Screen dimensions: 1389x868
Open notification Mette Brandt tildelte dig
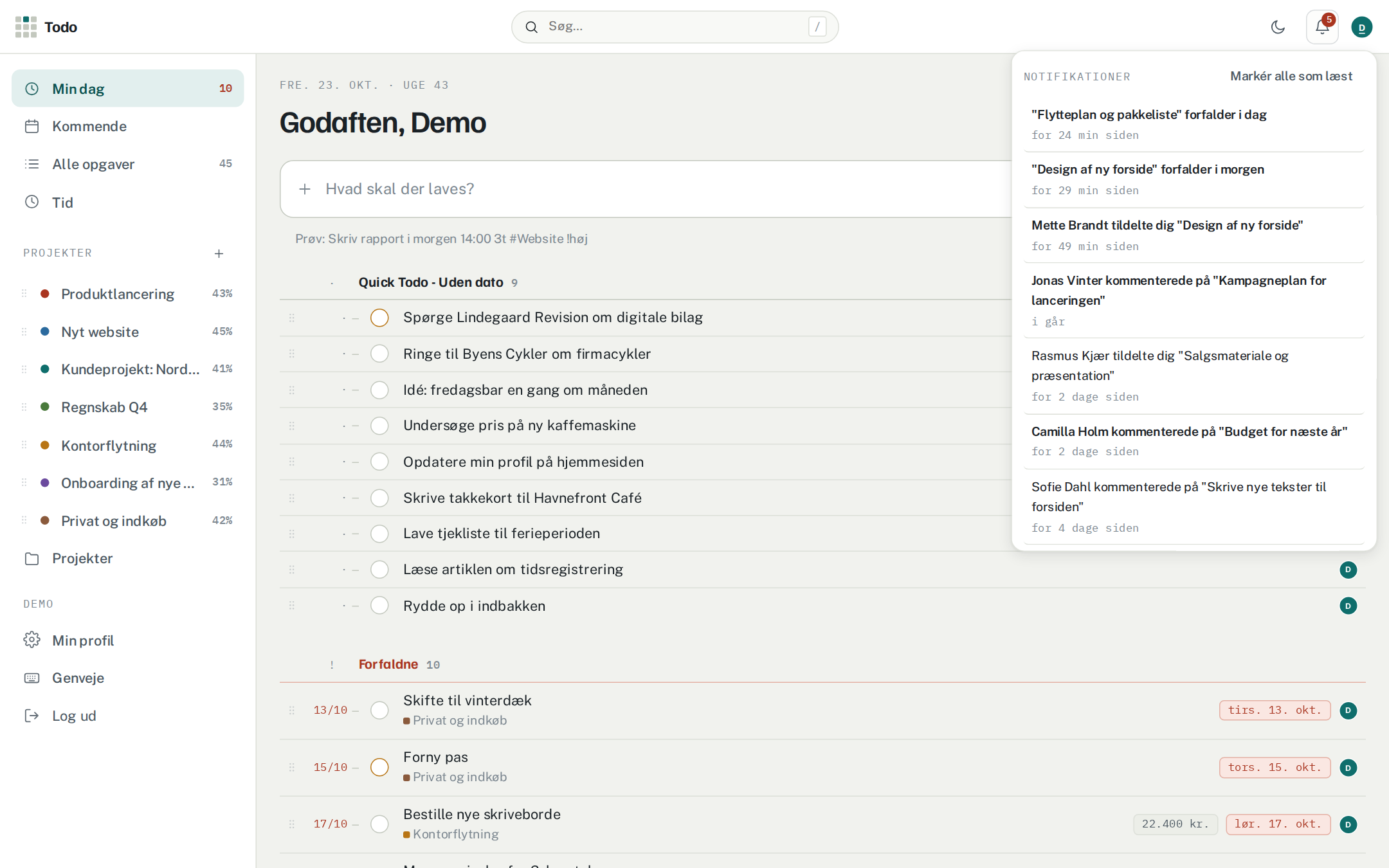click(x=1194, y=235)
